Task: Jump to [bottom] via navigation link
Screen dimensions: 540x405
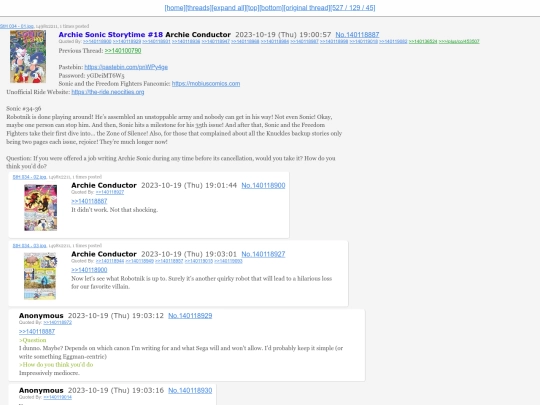Action: 271,8
